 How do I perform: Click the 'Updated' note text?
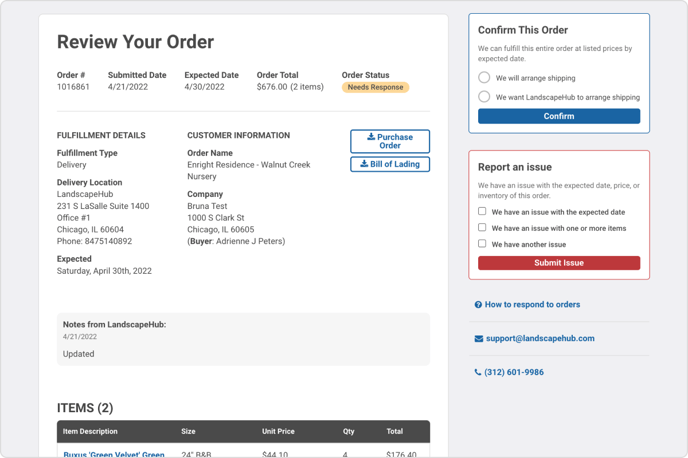pos(79,354)
